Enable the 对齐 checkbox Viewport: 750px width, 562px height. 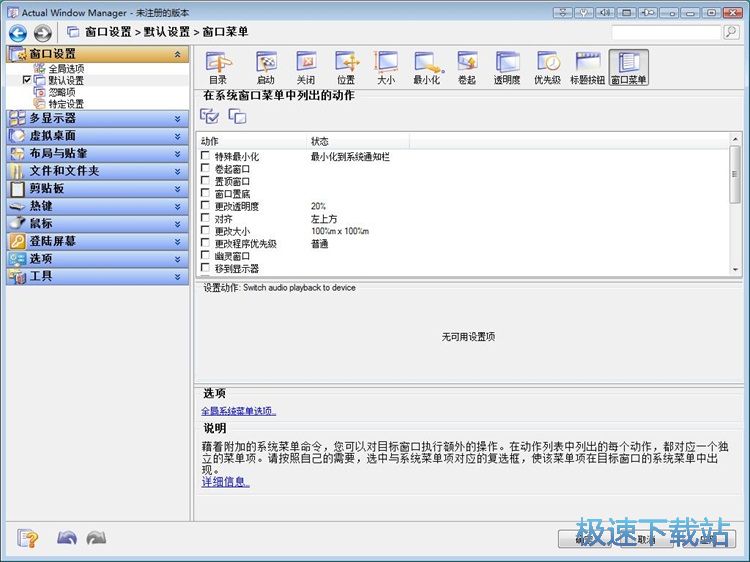205,218
